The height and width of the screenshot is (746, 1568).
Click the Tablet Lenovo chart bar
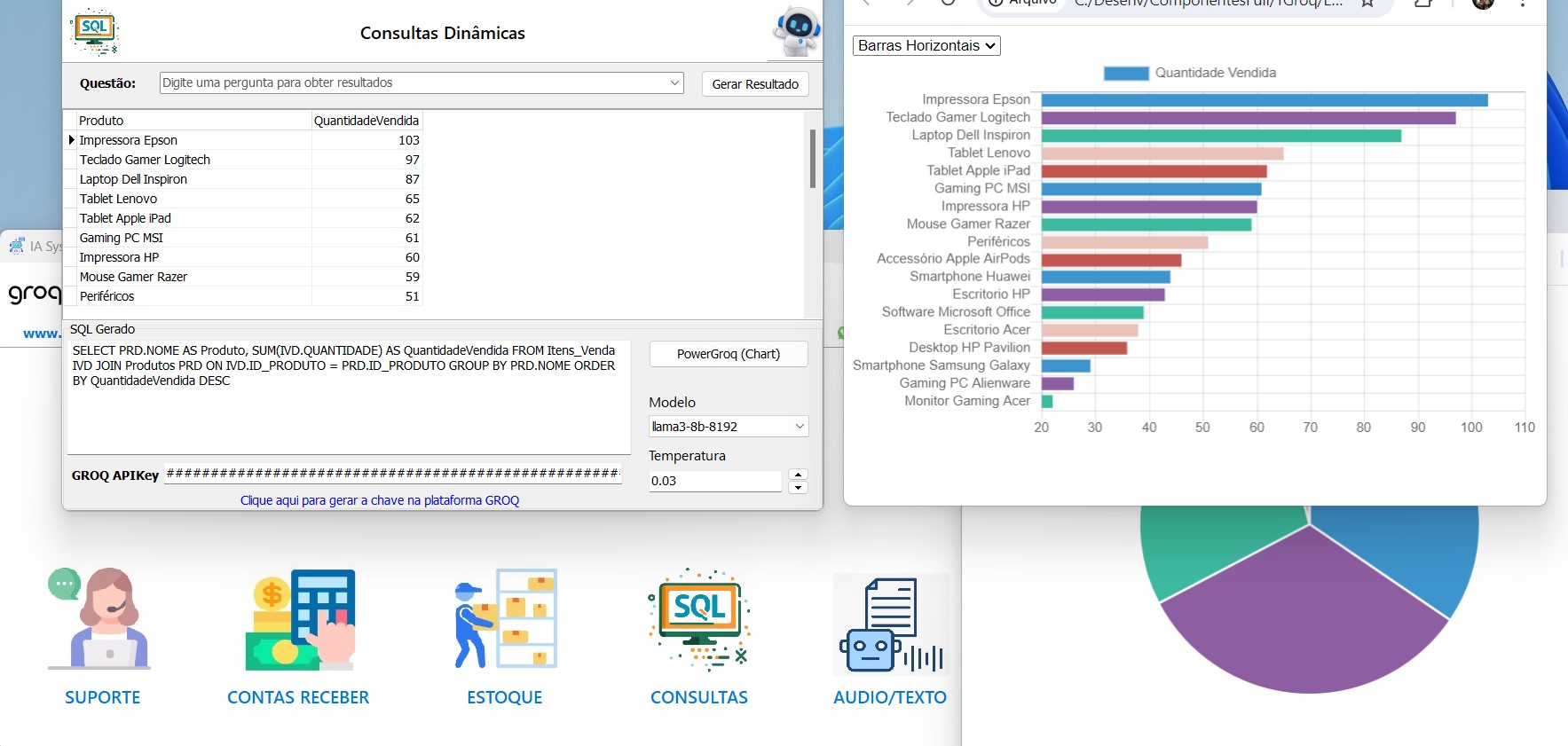[x=1162, y=153]
